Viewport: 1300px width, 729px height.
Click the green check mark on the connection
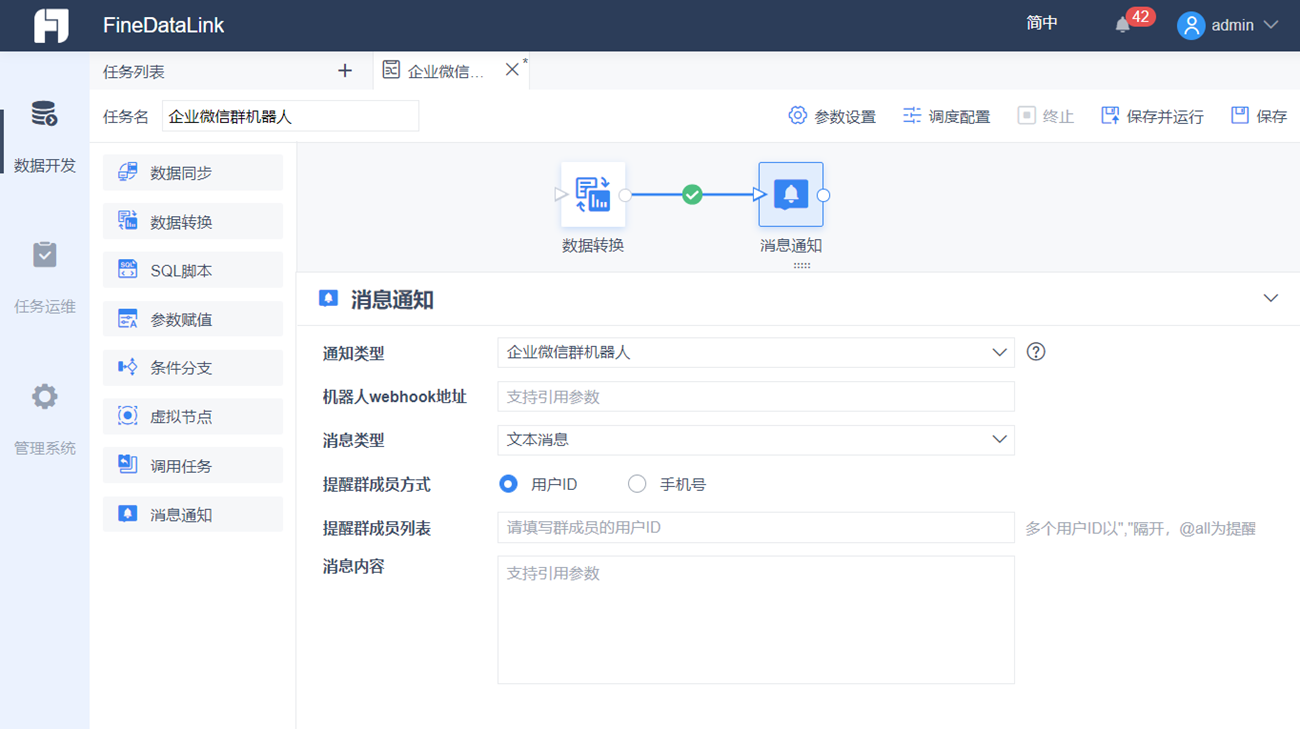point(692,195)
